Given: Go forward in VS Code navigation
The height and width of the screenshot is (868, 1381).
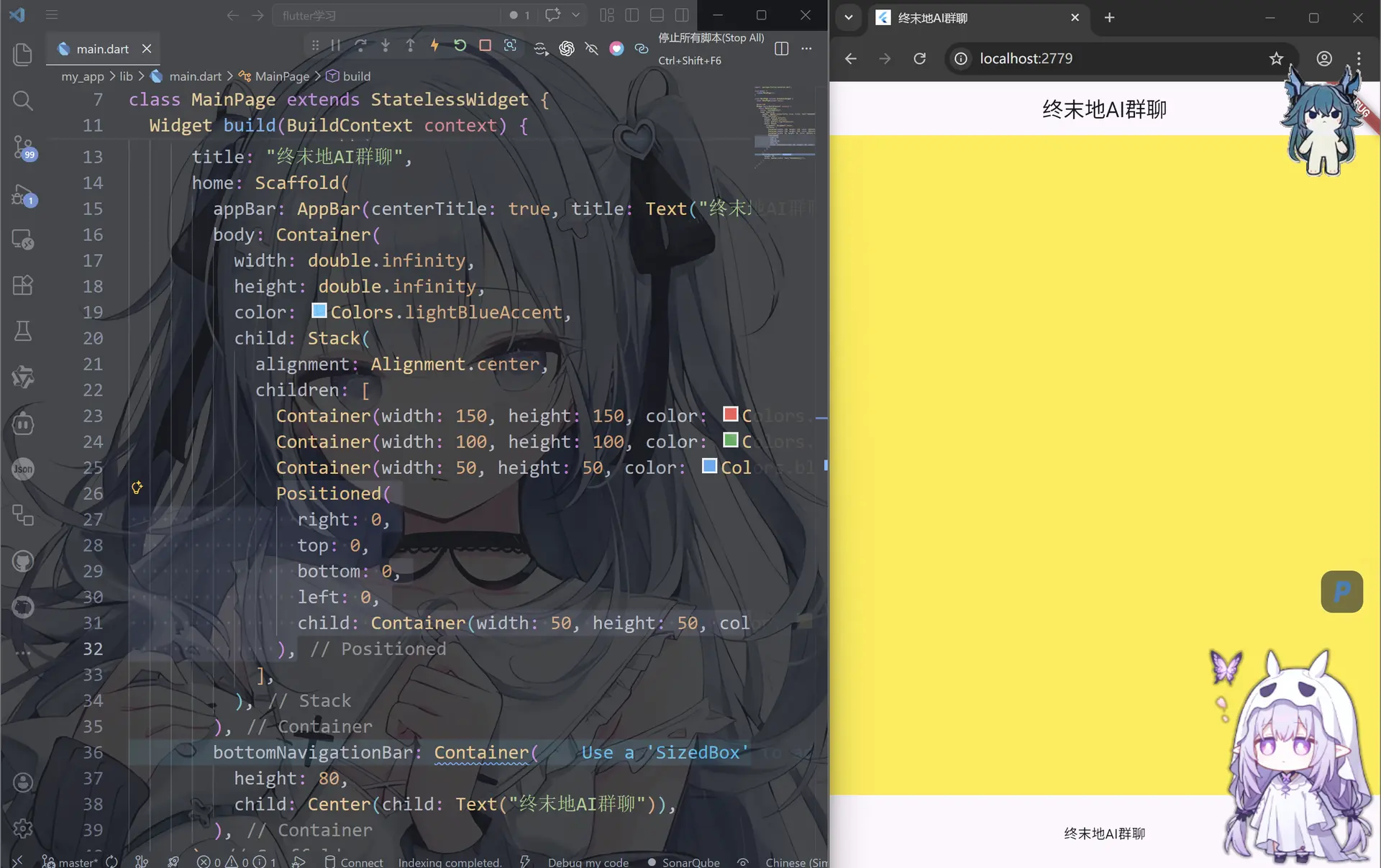Looking at the screenshot, I should pyautogui.click(x=257, y=15).
